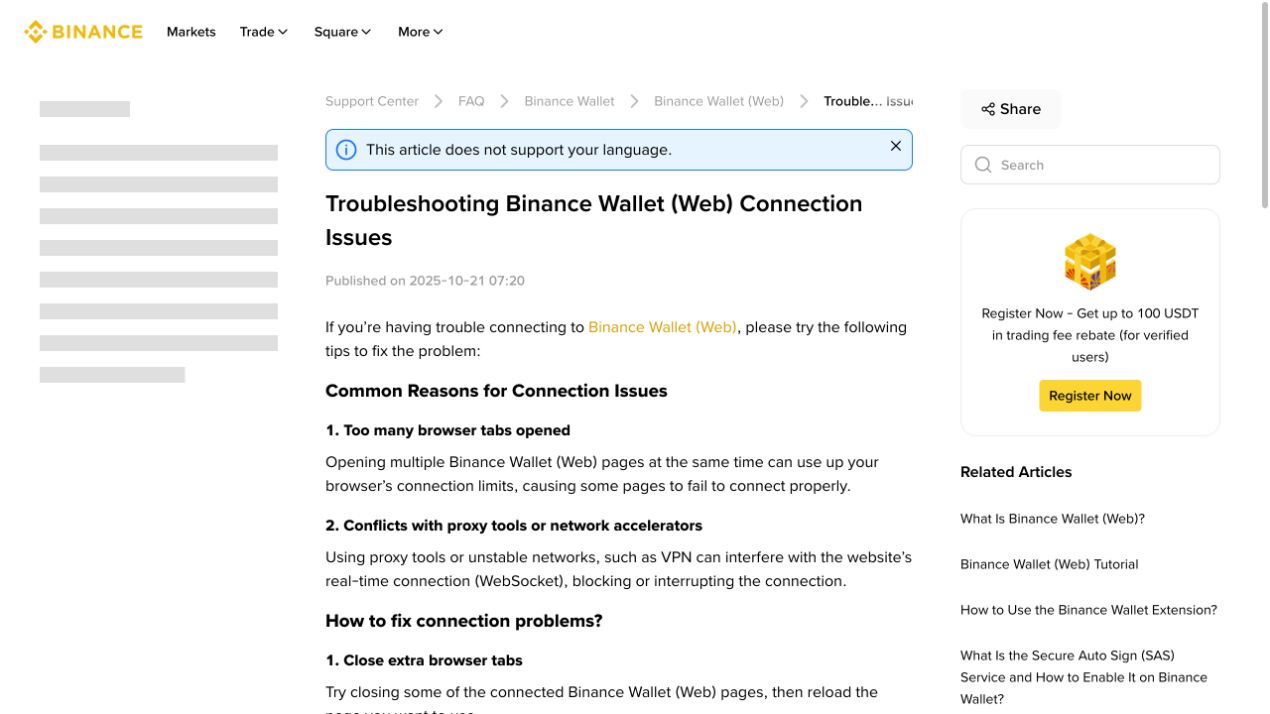The image size is (1270, 714).
Task: Open the Markets menu item
Action: (x=191, y=32)
